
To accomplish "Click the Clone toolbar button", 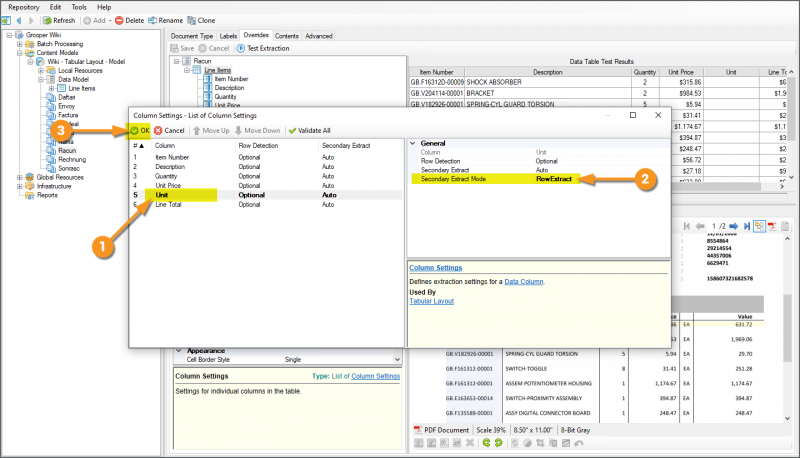I will [x=203, y=20].
